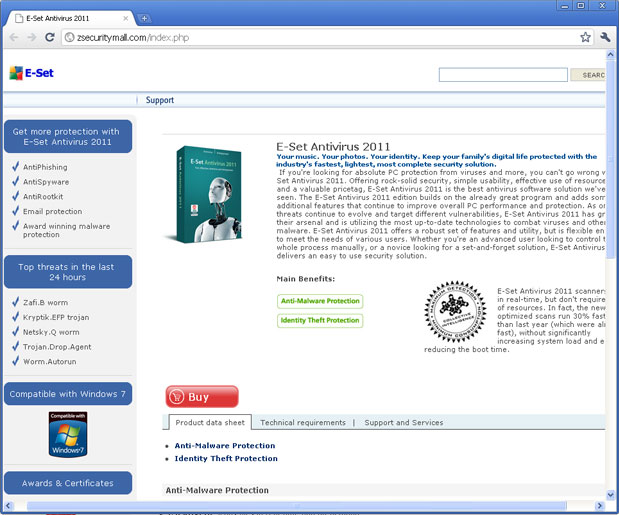Screen dimensions: 619x515
Task: Click the browser forward arrow
Action: [x=32, y=37]
